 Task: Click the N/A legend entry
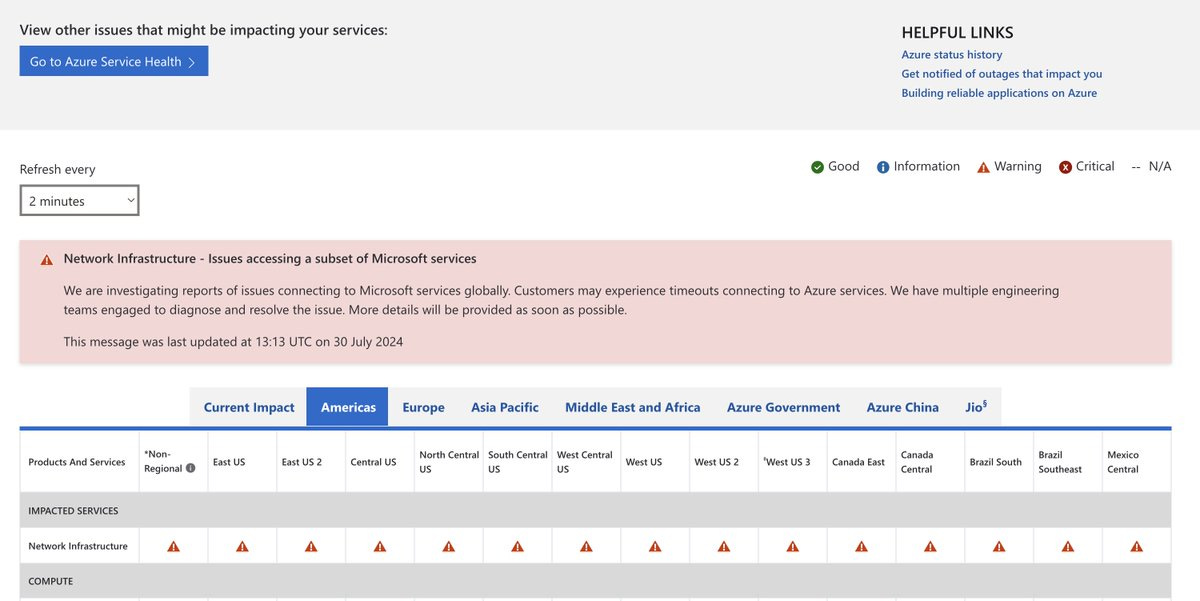pyautogui.click(x=1151, y=167)
